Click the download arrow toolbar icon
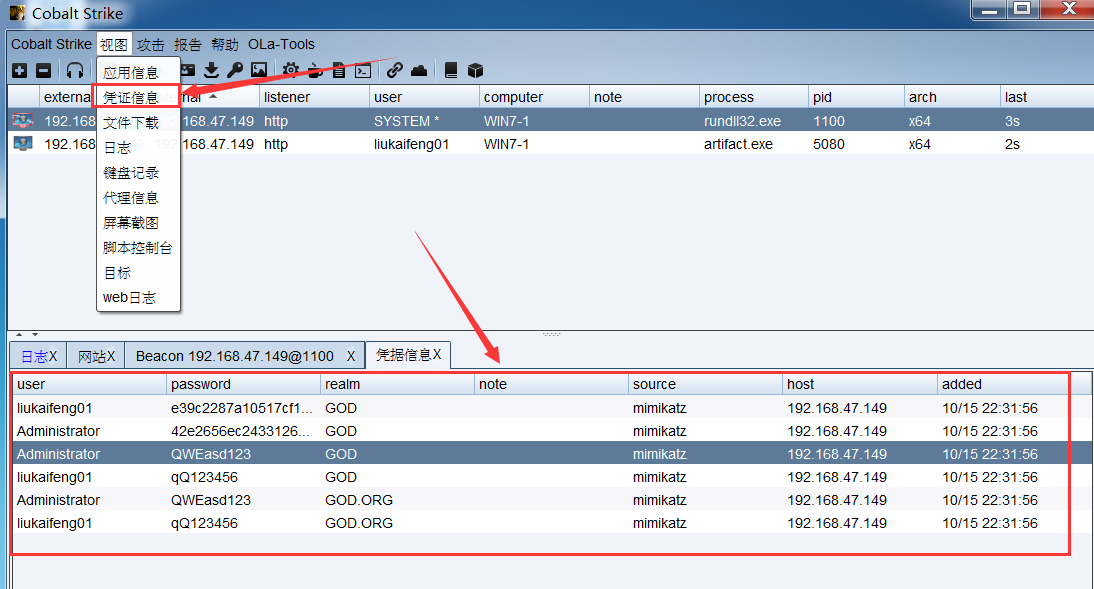This screenshot has height=589, width=1094. point(211,70)
